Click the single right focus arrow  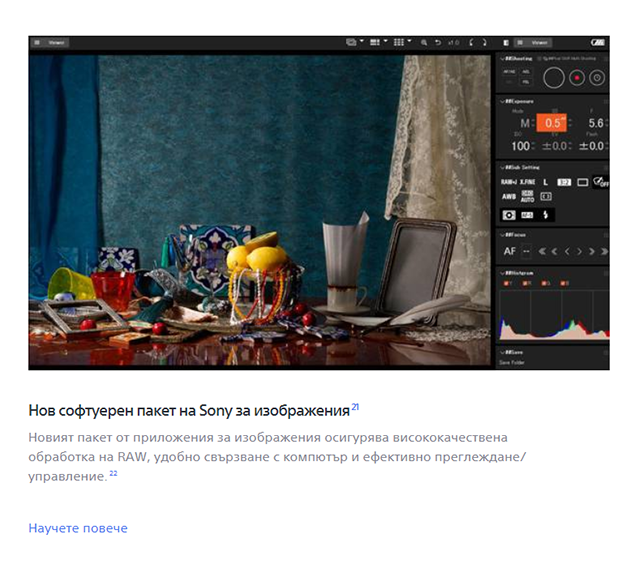tap(579, 252)
